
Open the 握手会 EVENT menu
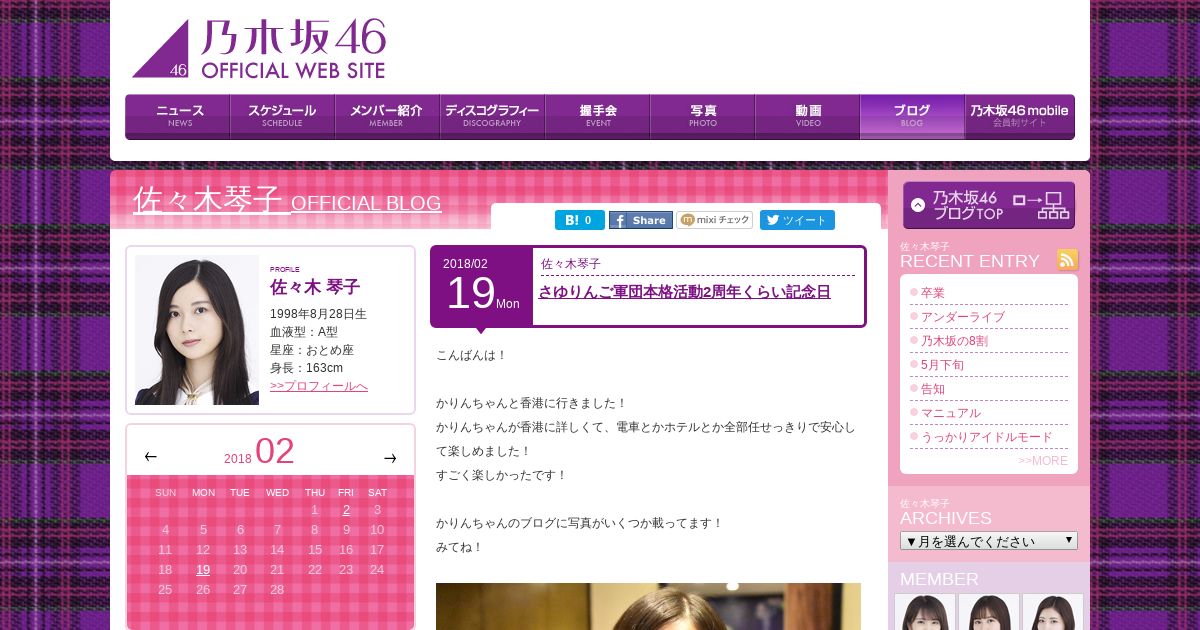pyautogui.click(x=598, y=116)
